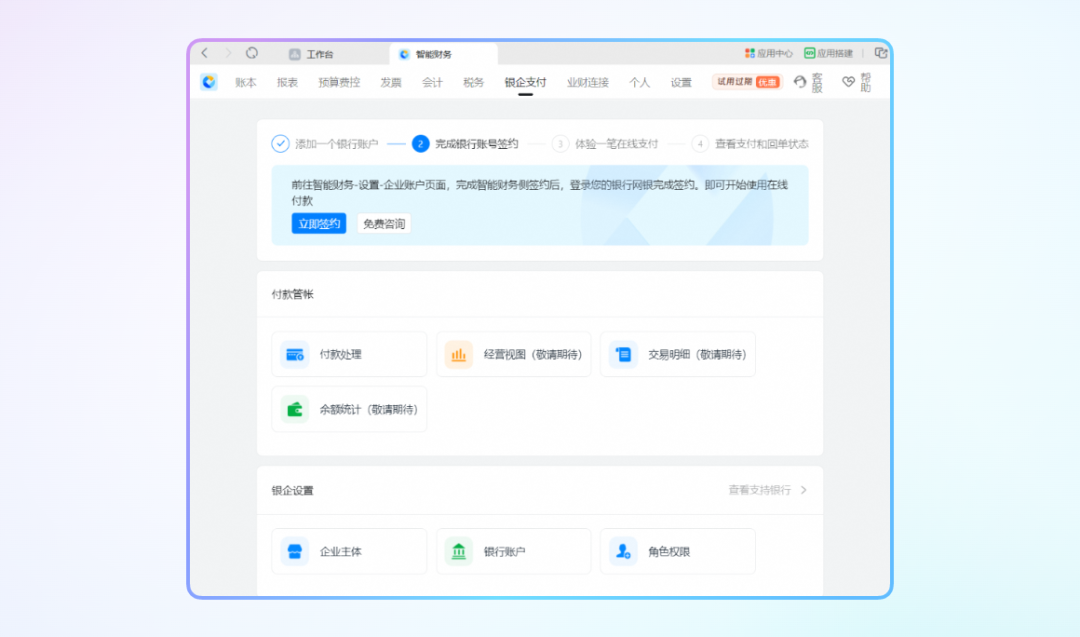Click the browser refresh icon
This screenshot has height=637, width=1080.
point(252,53)
